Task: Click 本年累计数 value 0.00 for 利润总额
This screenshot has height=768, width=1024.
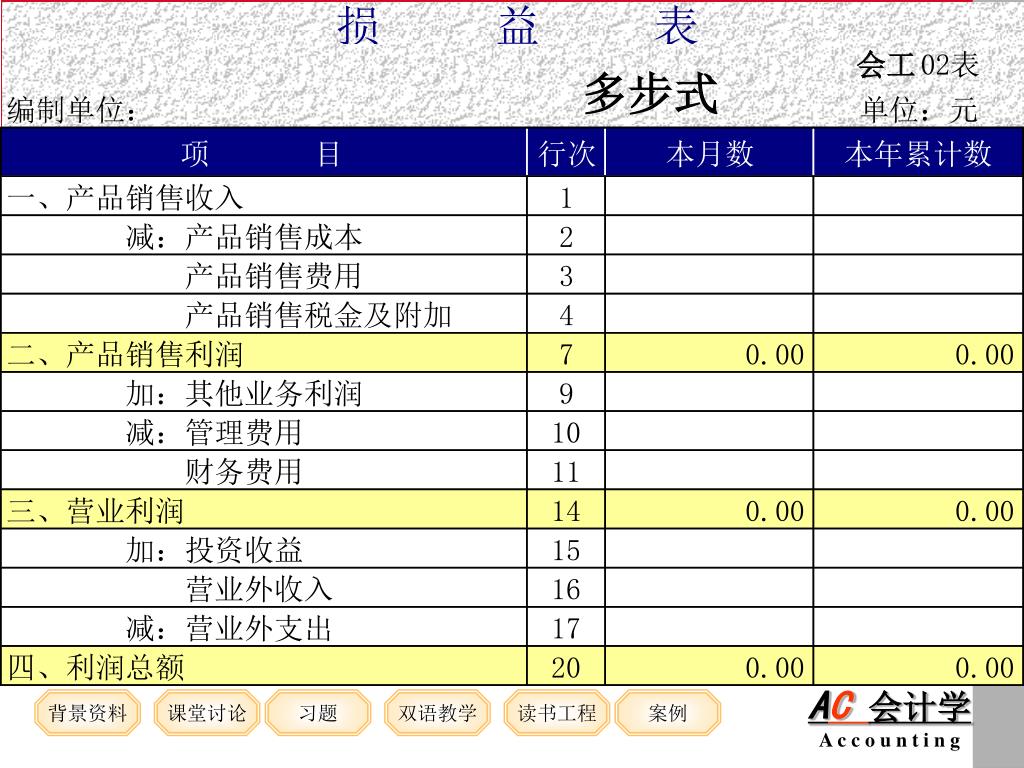Action: [984, 668]
